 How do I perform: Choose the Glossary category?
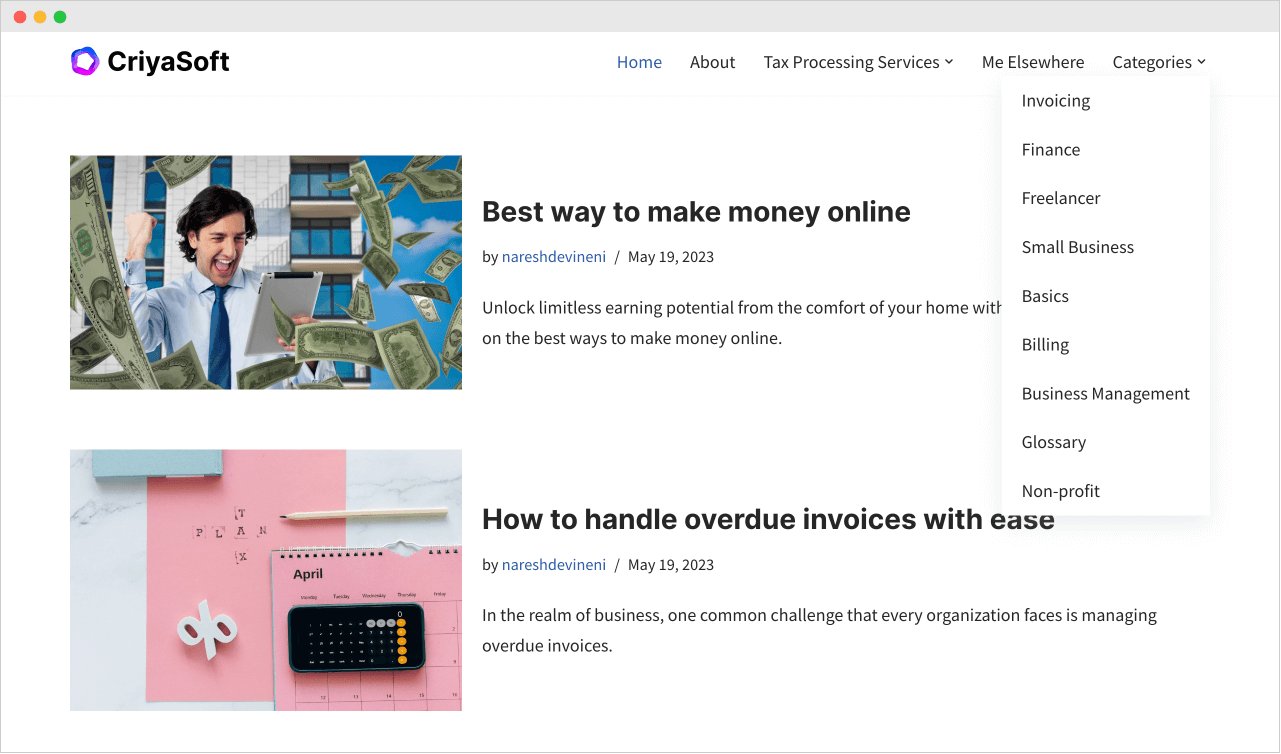(x=1053, y=442)
